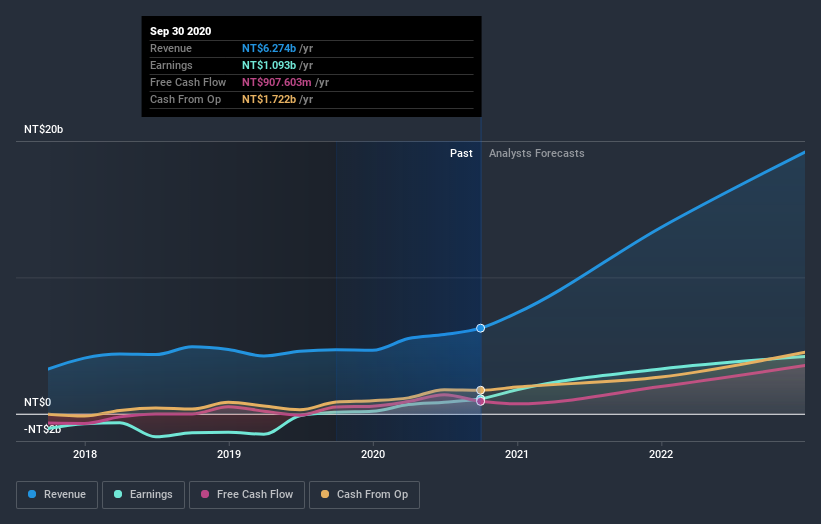Toggle the Earnings legend button
This screenshot has height=524, width=821.
click(x=143, y=495)
